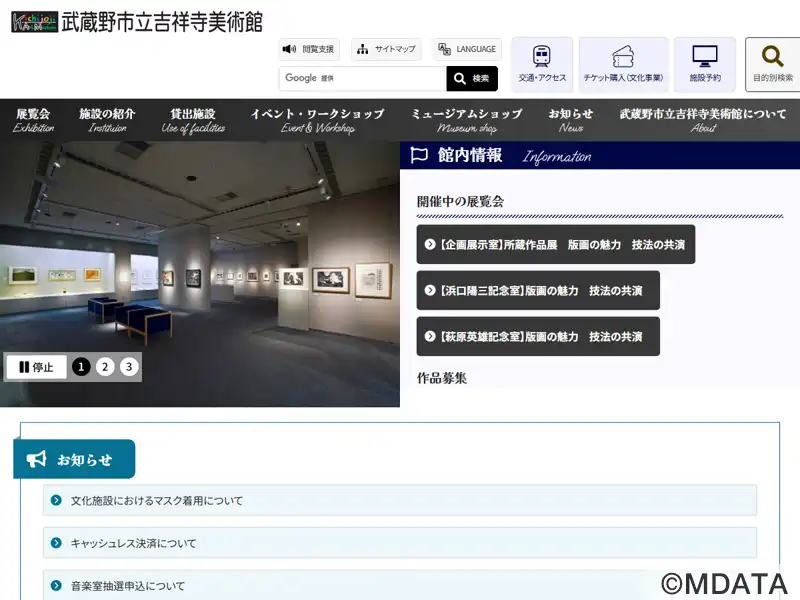Click the 作品募集 heading
The width and height of the screenshot is (800, 600).
click(442, 378)
